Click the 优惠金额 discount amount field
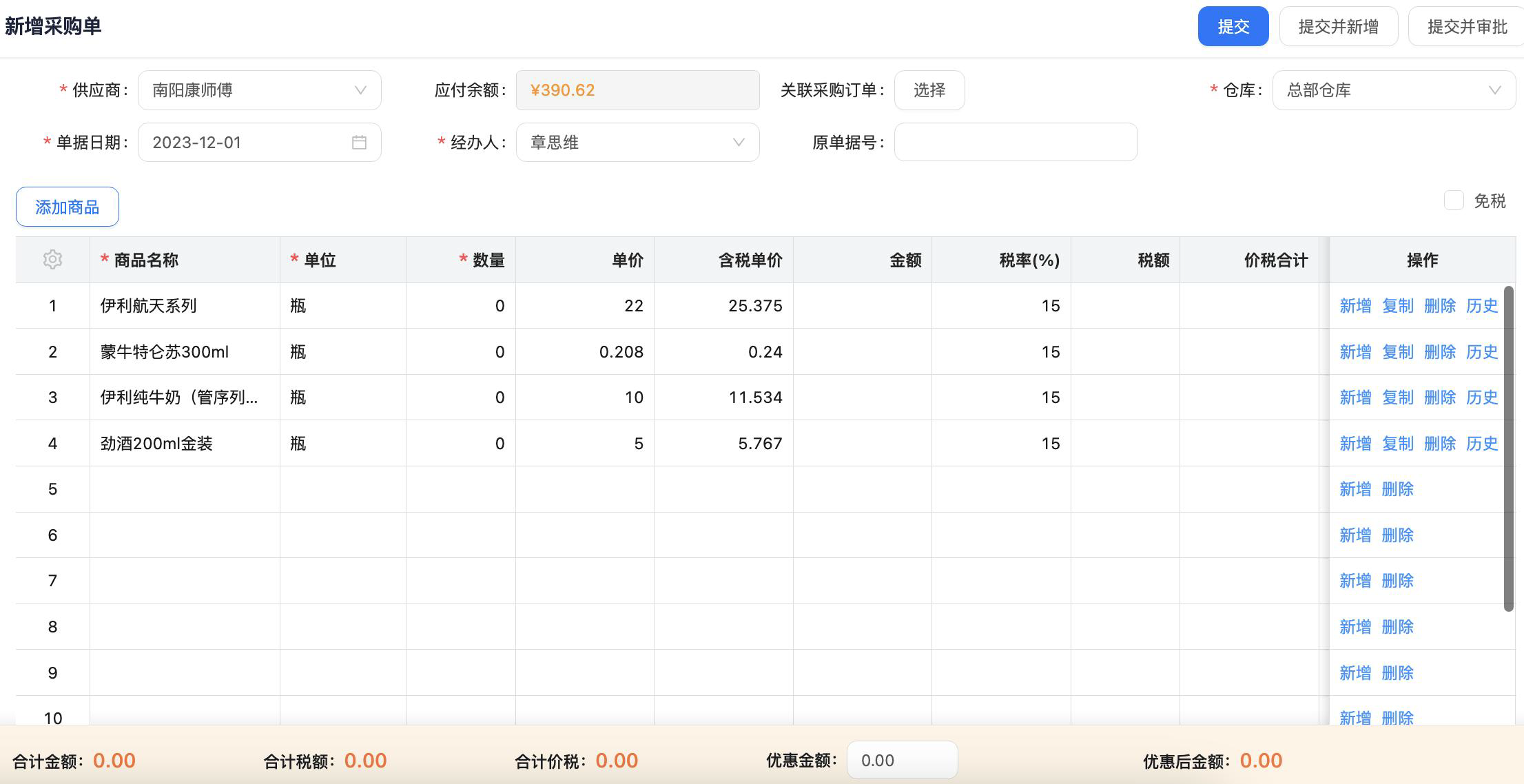This screenshot has height=784, width=1524. [903, 760]
